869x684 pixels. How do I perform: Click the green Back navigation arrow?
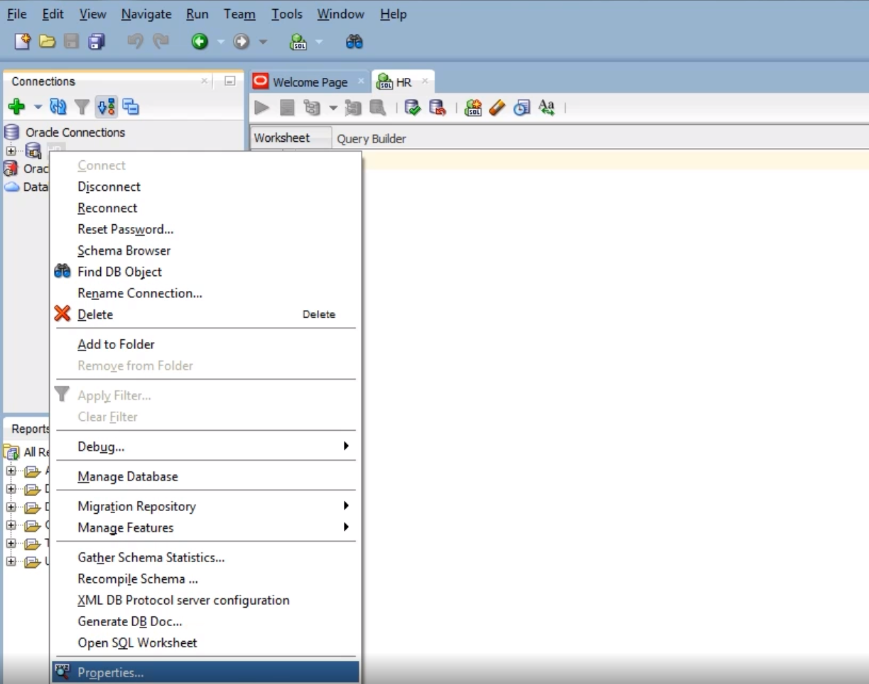point(200,41)
